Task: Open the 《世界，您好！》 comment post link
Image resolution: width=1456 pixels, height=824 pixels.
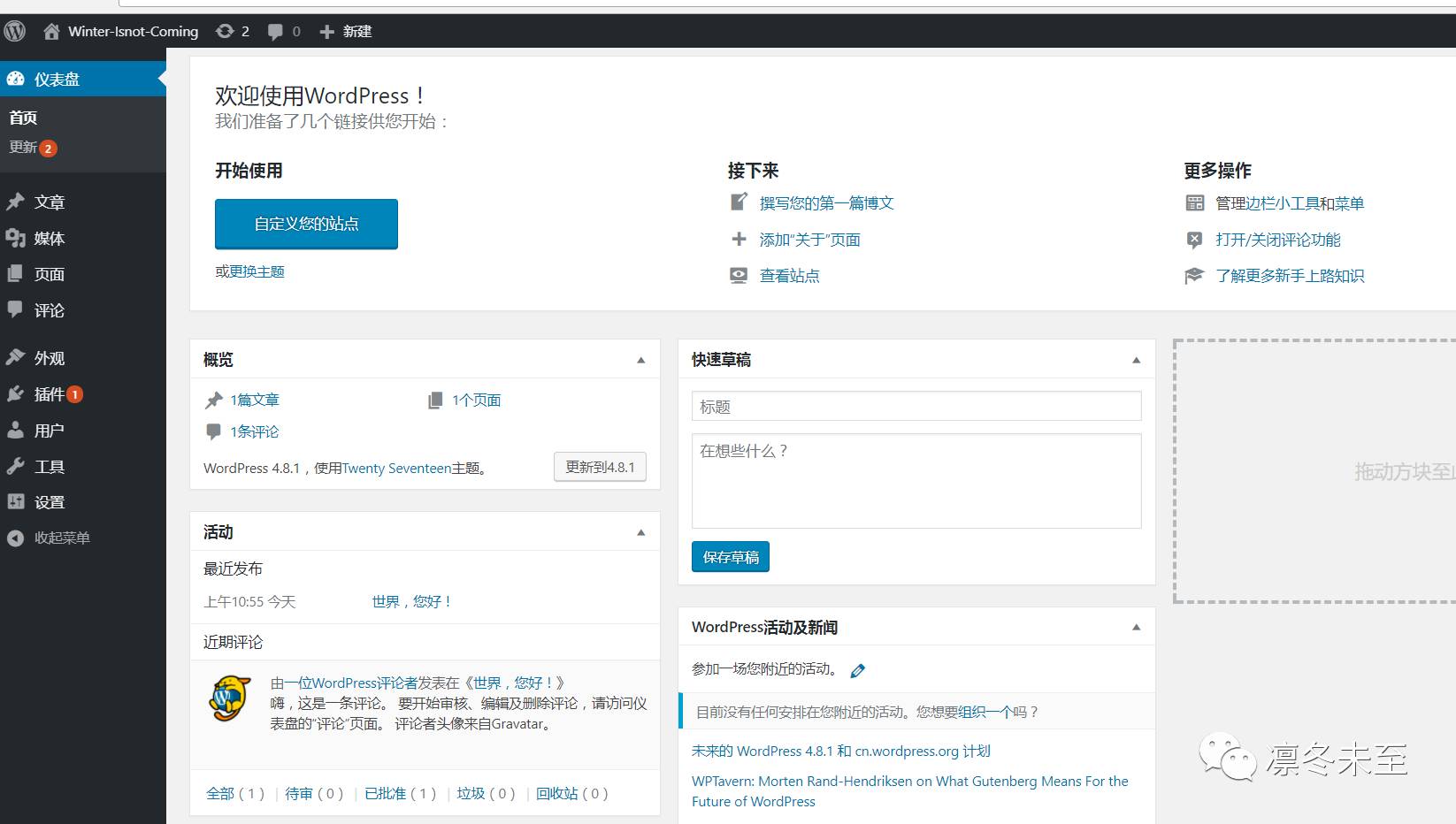Action: point(513,683)
